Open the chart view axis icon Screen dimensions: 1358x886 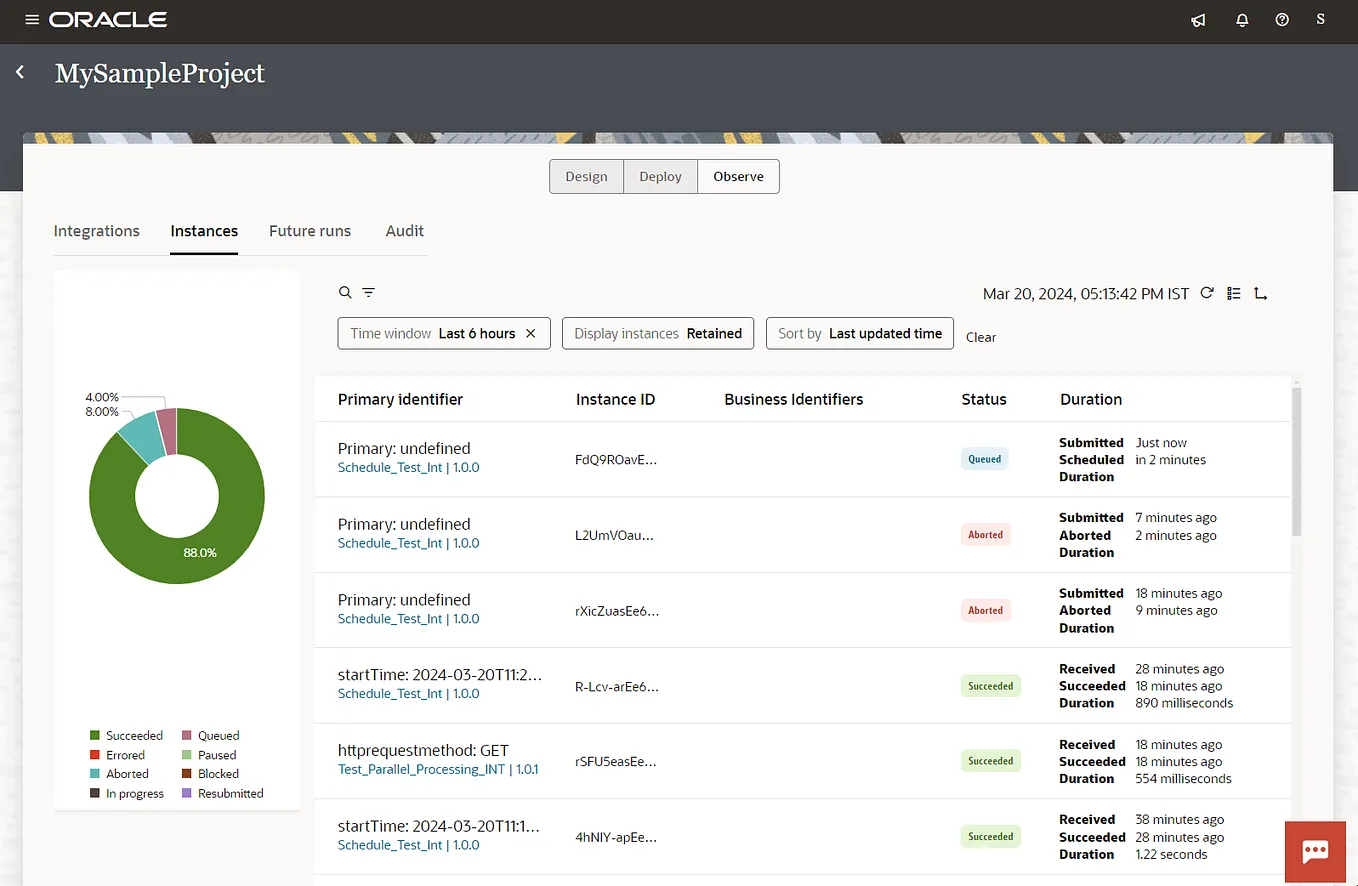click(1260, 293)
